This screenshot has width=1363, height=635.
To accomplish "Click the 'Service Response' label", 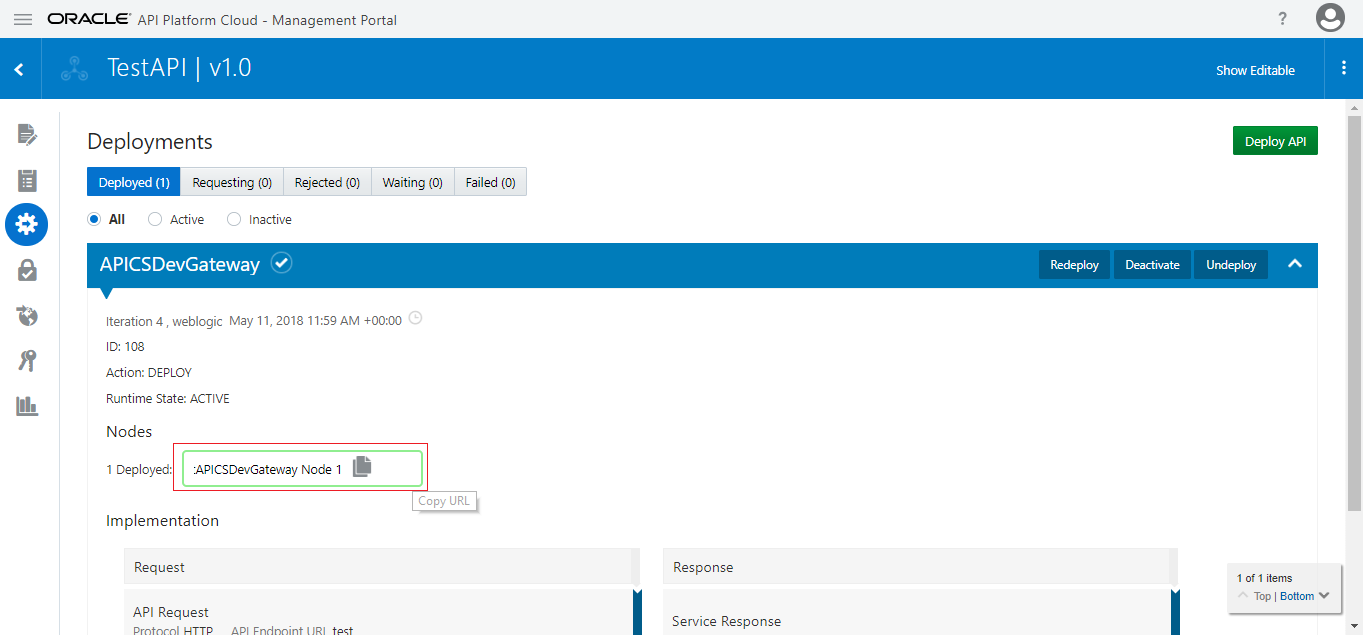I will point(726,621).
